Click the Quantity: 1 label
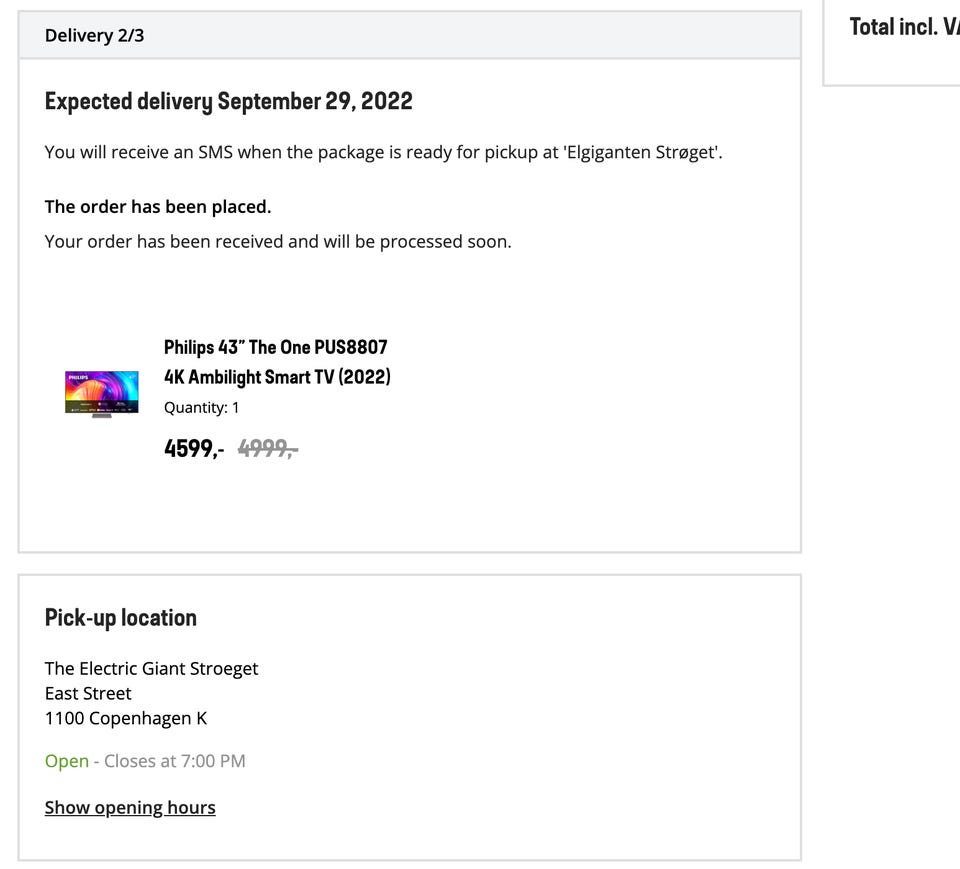960x869 pixels. tap(201, 407)
